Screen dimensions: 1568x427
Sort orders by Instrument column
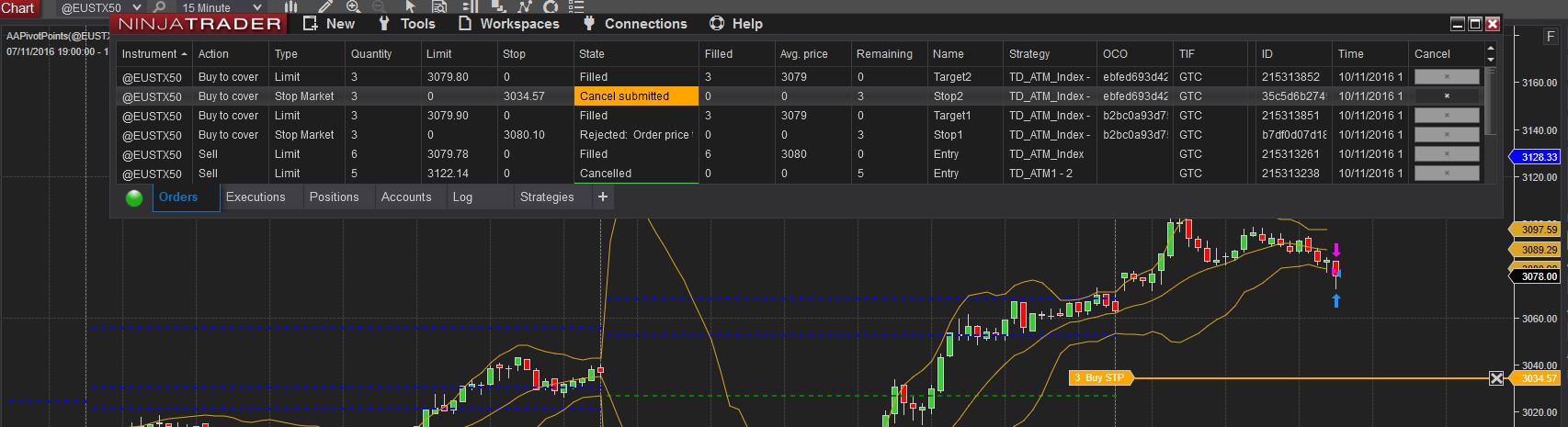point(153,54)
